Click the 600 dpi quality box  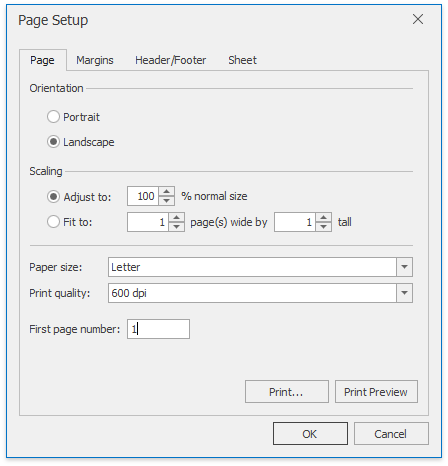252,293
